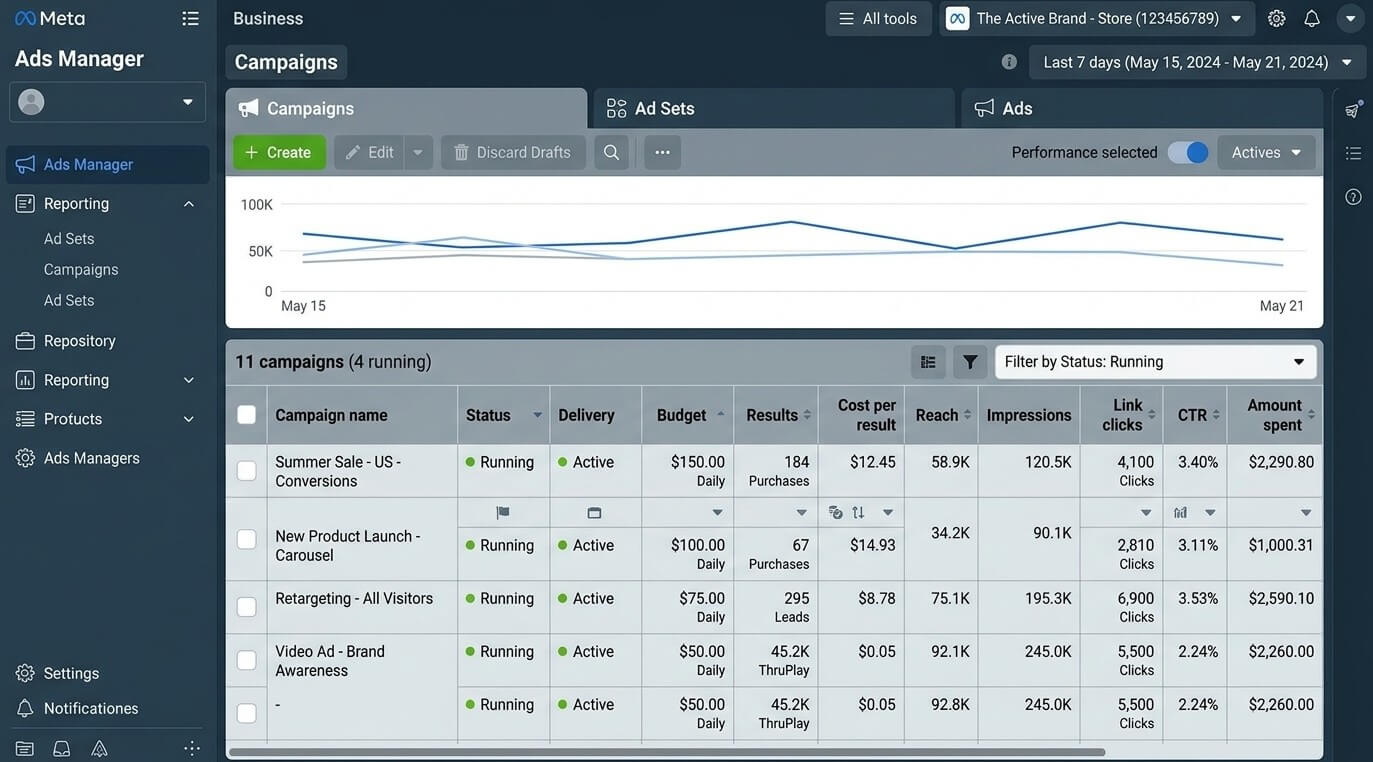Open the Edit button's dropdown arrow
Viewport: 1373px width, 762px height.
pyautogui.click(x=418, y=152)
